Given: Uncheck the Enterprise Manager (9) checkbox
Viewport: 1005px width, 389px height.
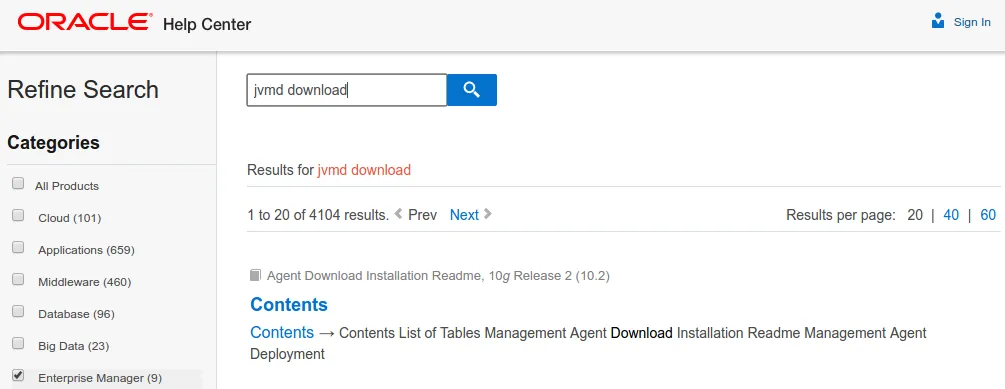Looking at the screenshot, I should click(x=18, y=375).
